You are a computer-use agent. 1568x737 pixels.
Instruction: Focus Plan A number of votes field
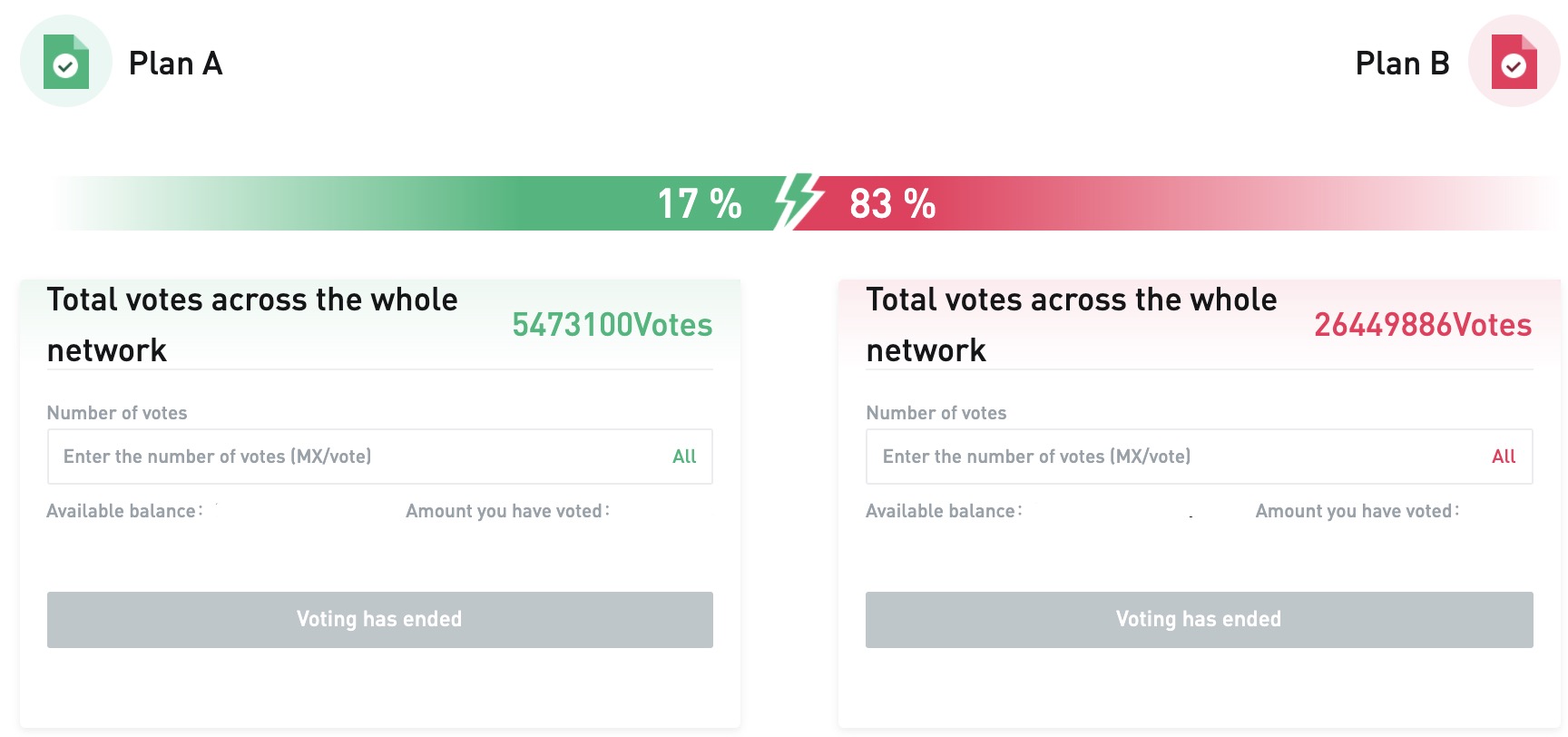(380, 457)
